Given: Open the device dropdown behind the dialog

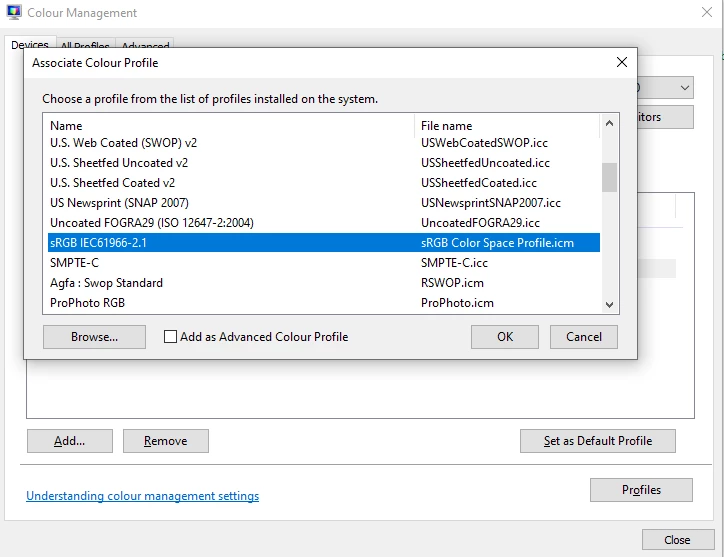Looking at the screenshot, I should coord(684,88).
